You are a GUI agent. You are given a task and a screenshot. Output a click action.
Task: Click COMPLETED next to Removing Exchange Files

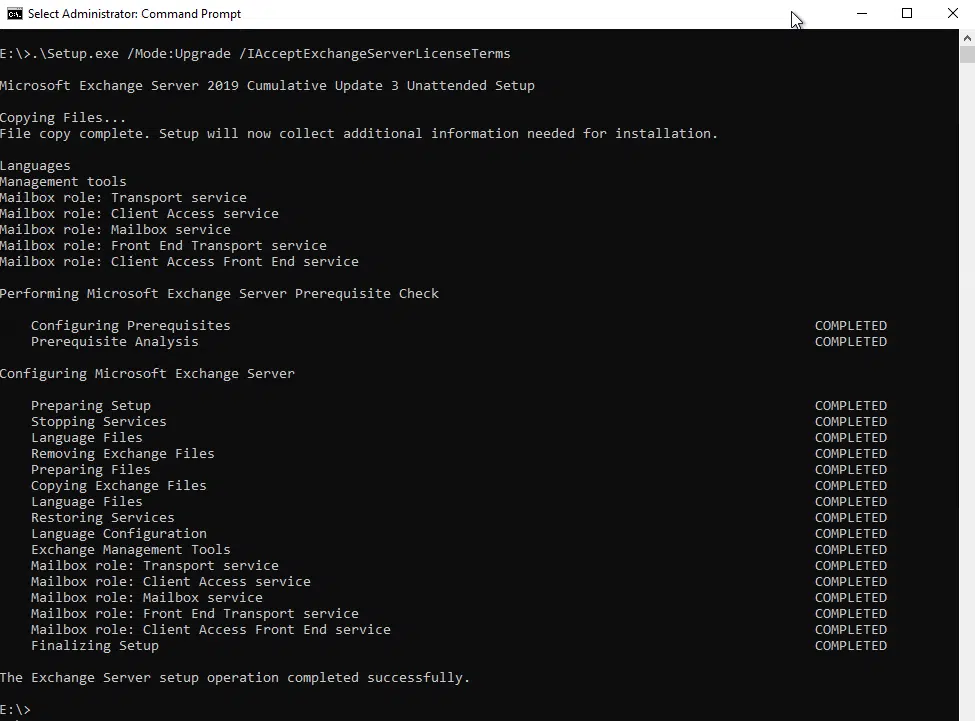(851, 454)
